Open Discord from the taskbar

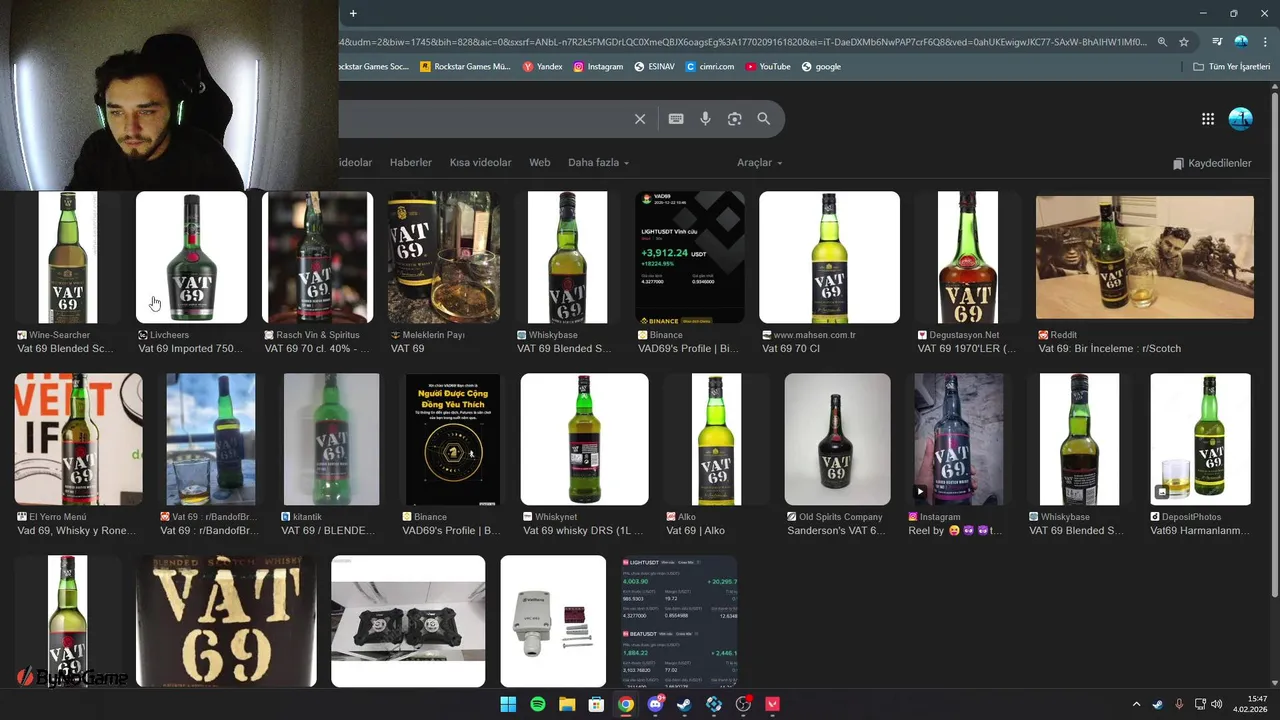coord(655,704)
